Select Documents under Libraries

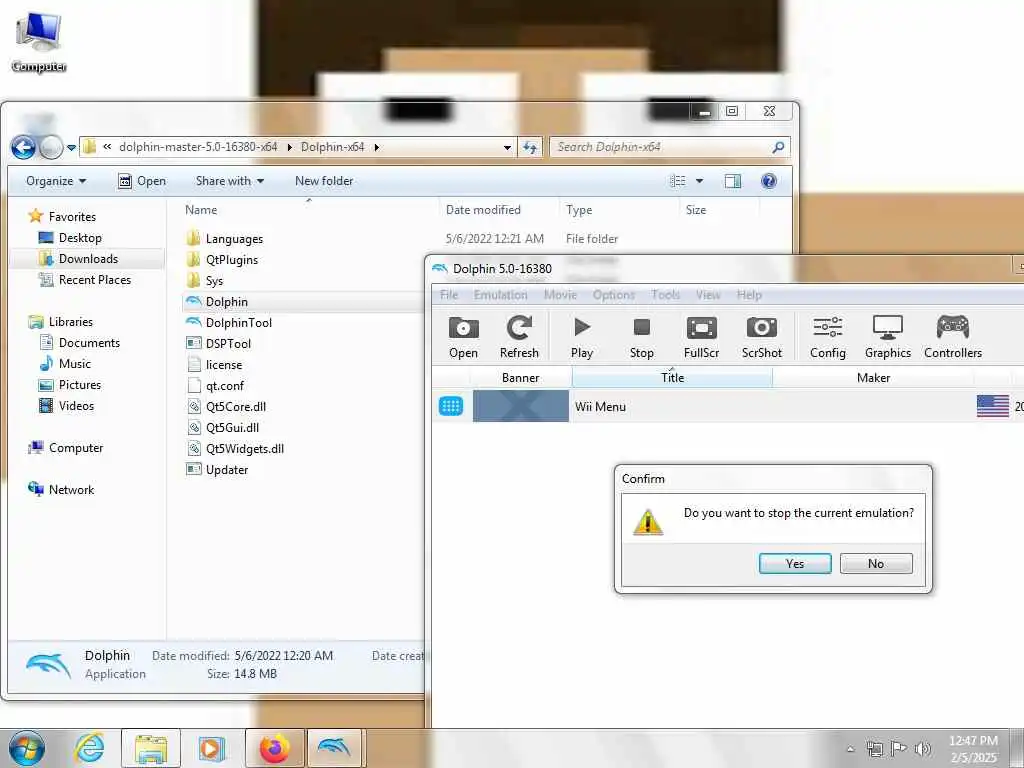pyautogui.click(x=89, y=343)
